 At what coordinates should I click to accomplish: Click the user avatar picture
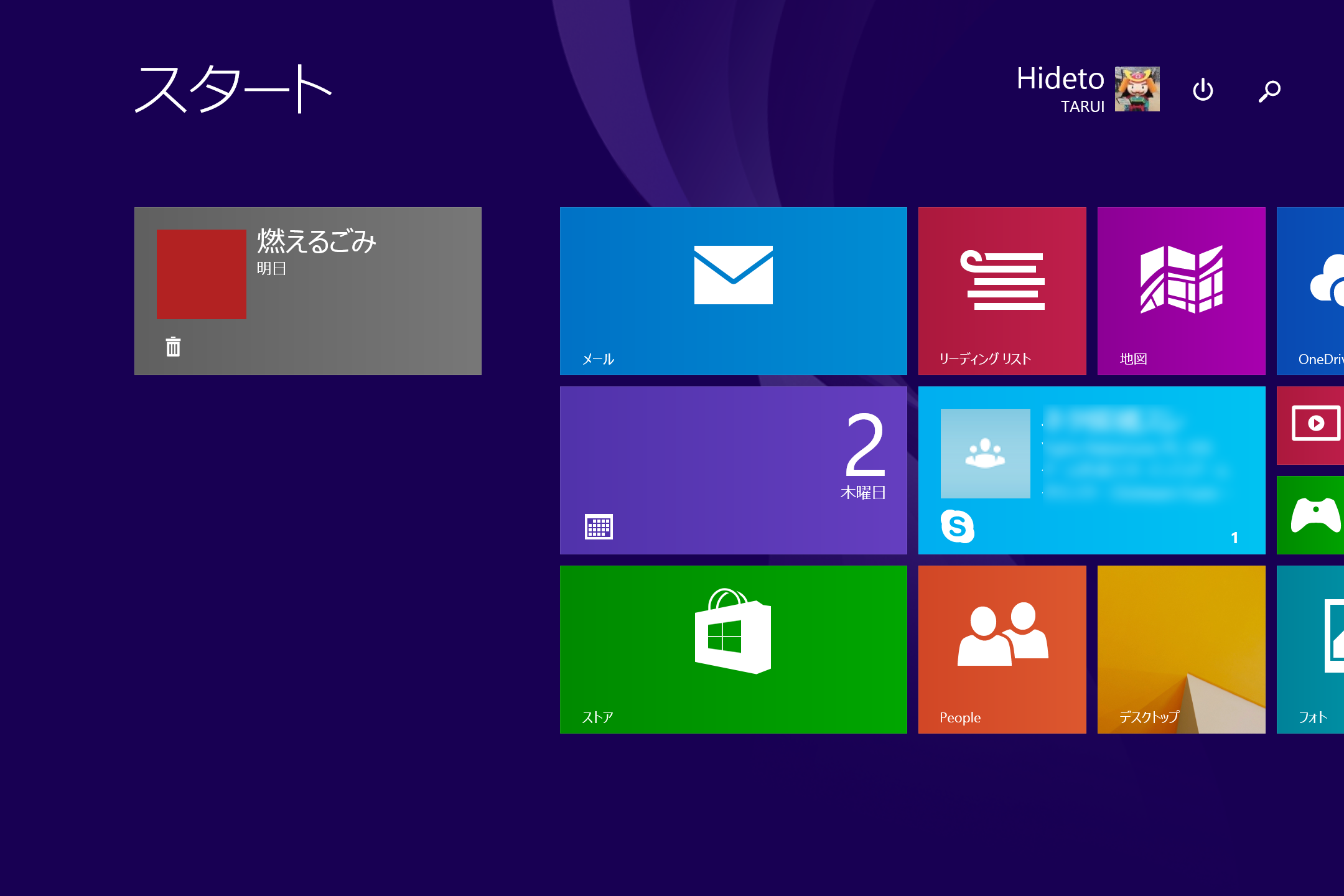(1137, 89)
